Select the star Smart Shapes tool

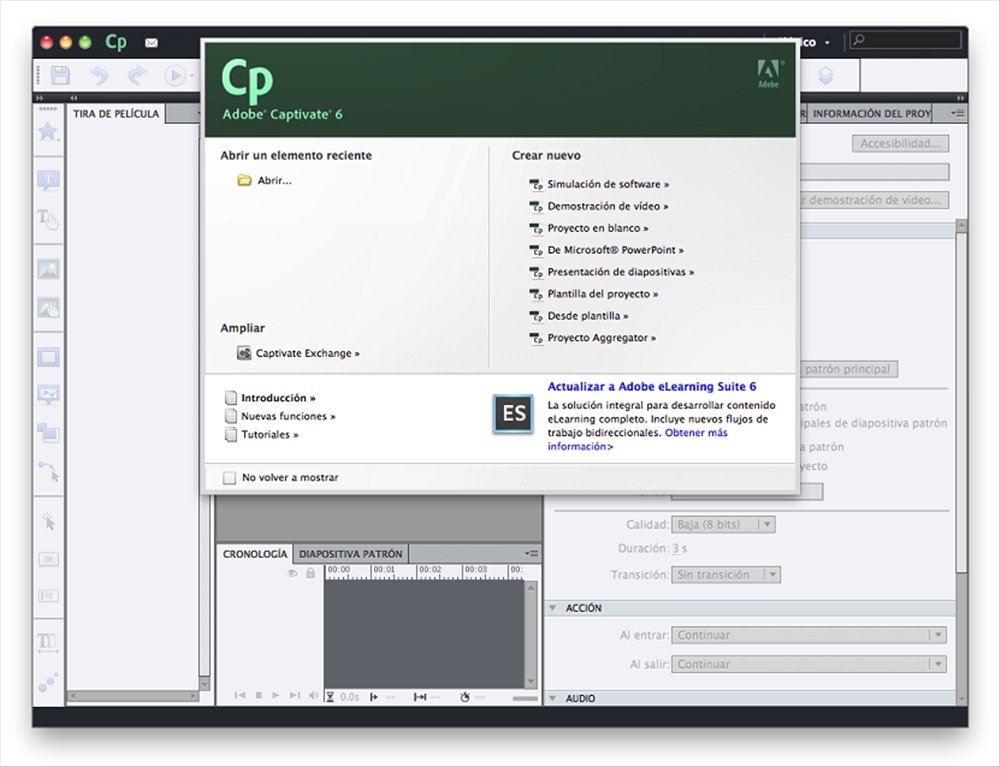pos(48,131)
